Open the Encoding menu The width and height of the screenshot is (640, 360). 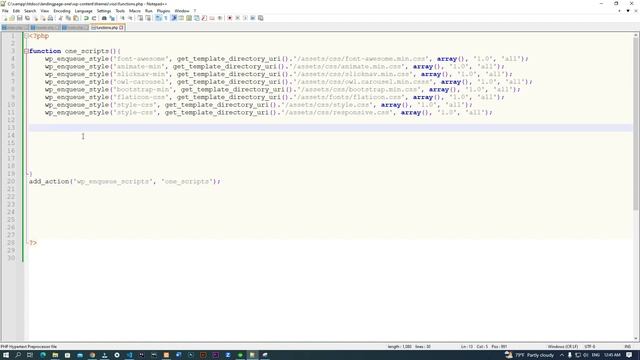62,11
